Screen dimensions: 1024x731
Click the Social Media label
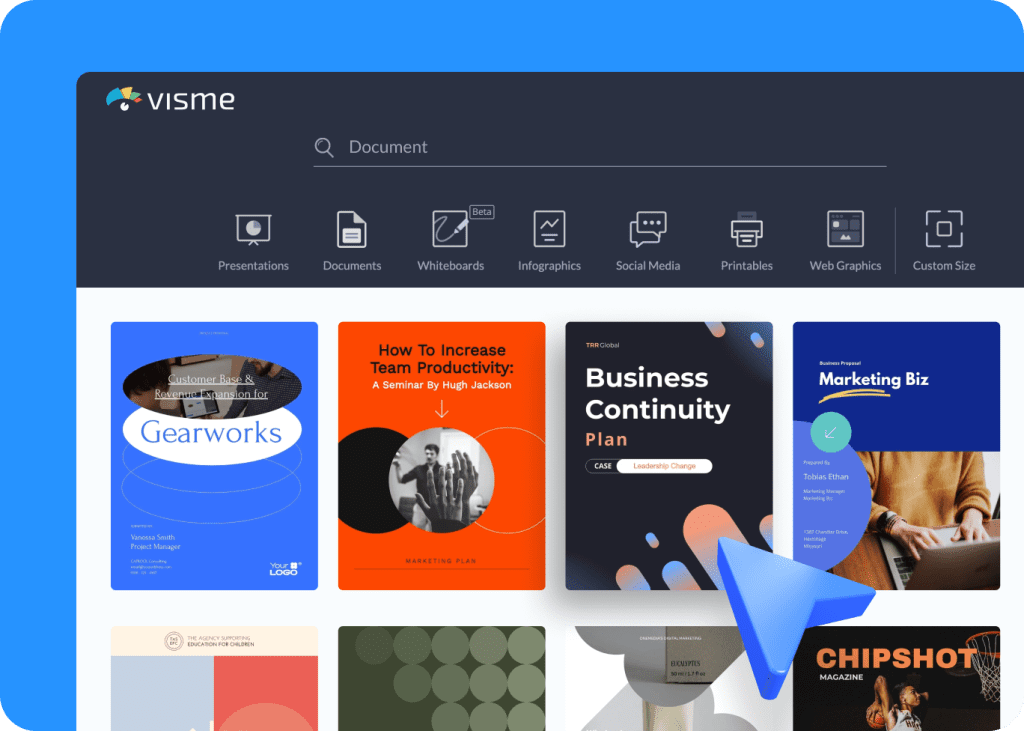648,266
